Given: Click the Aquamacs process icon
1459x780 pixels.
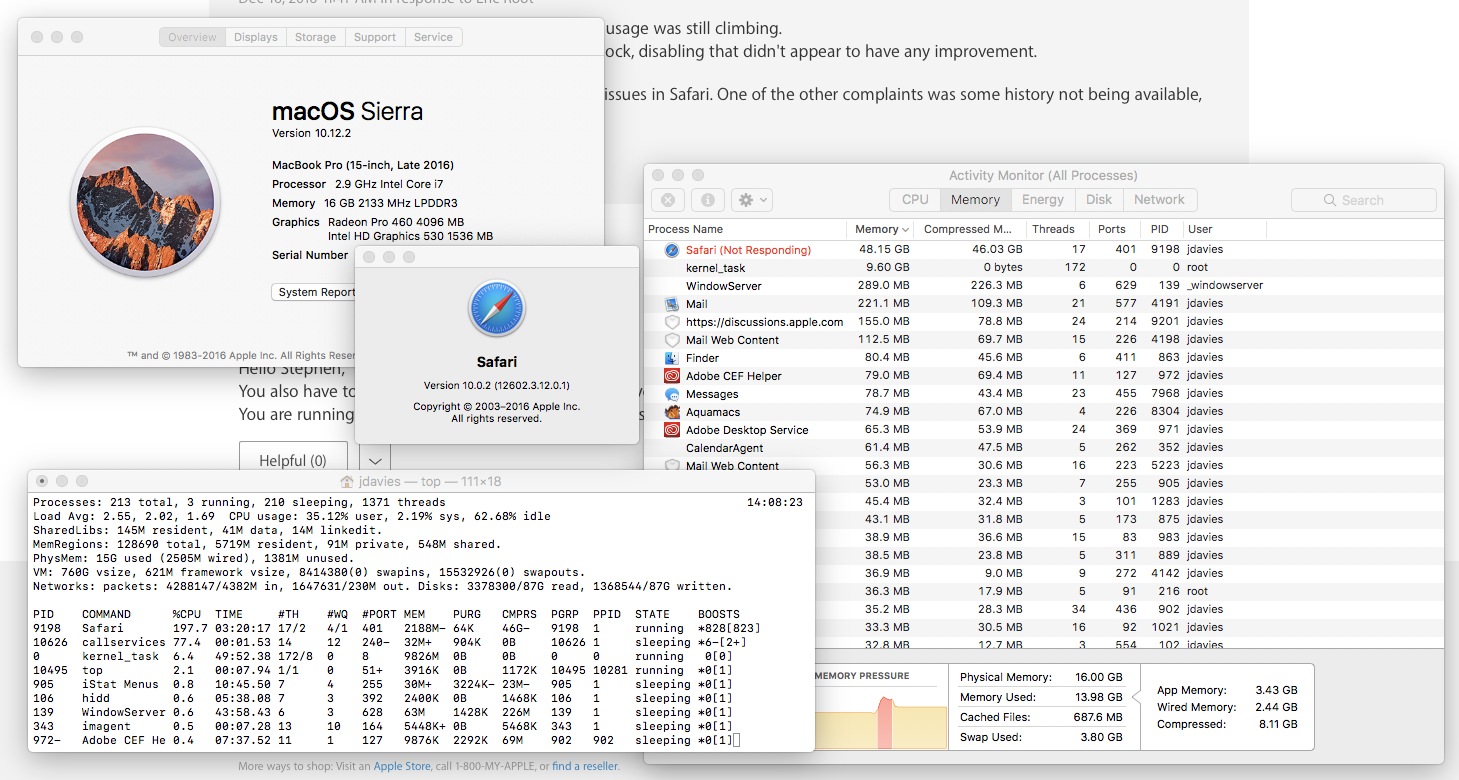Looking at the screenshot, I should pyautogui.click(x=672, y=412).
